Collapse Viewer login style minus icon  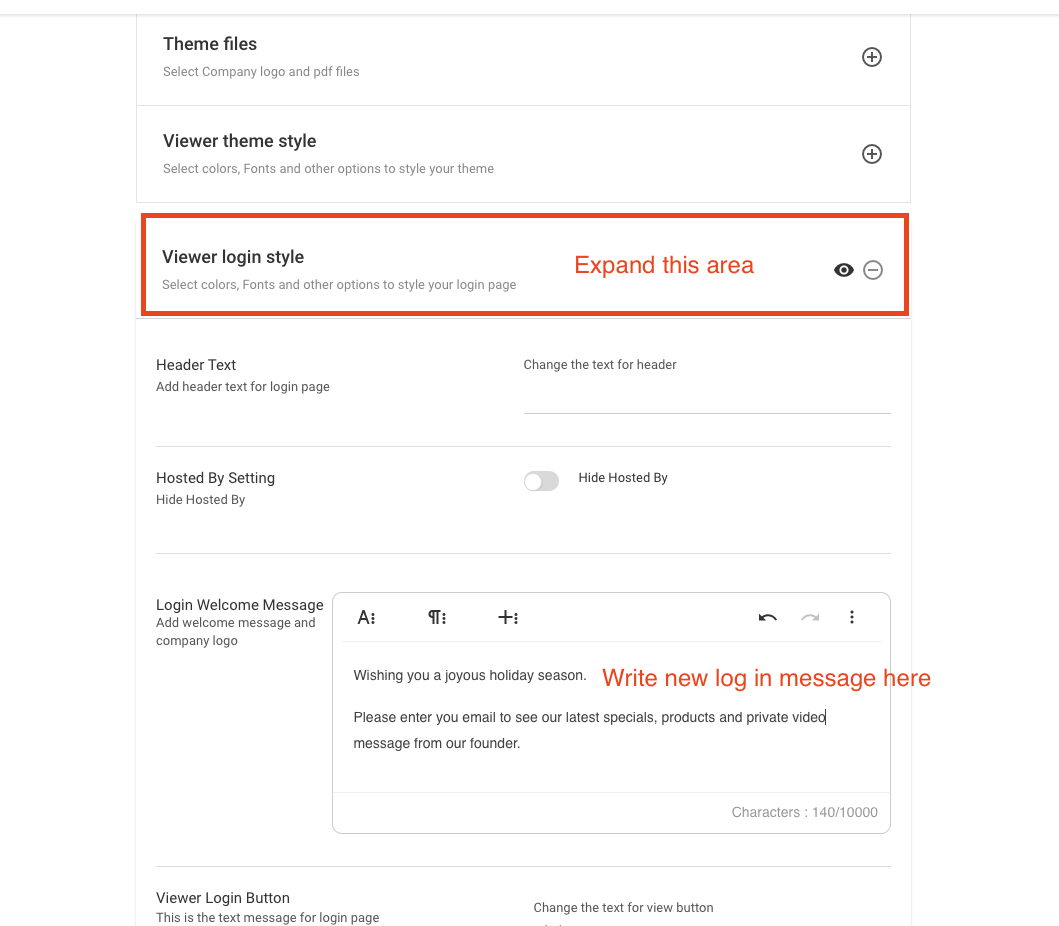click(873, 270)
